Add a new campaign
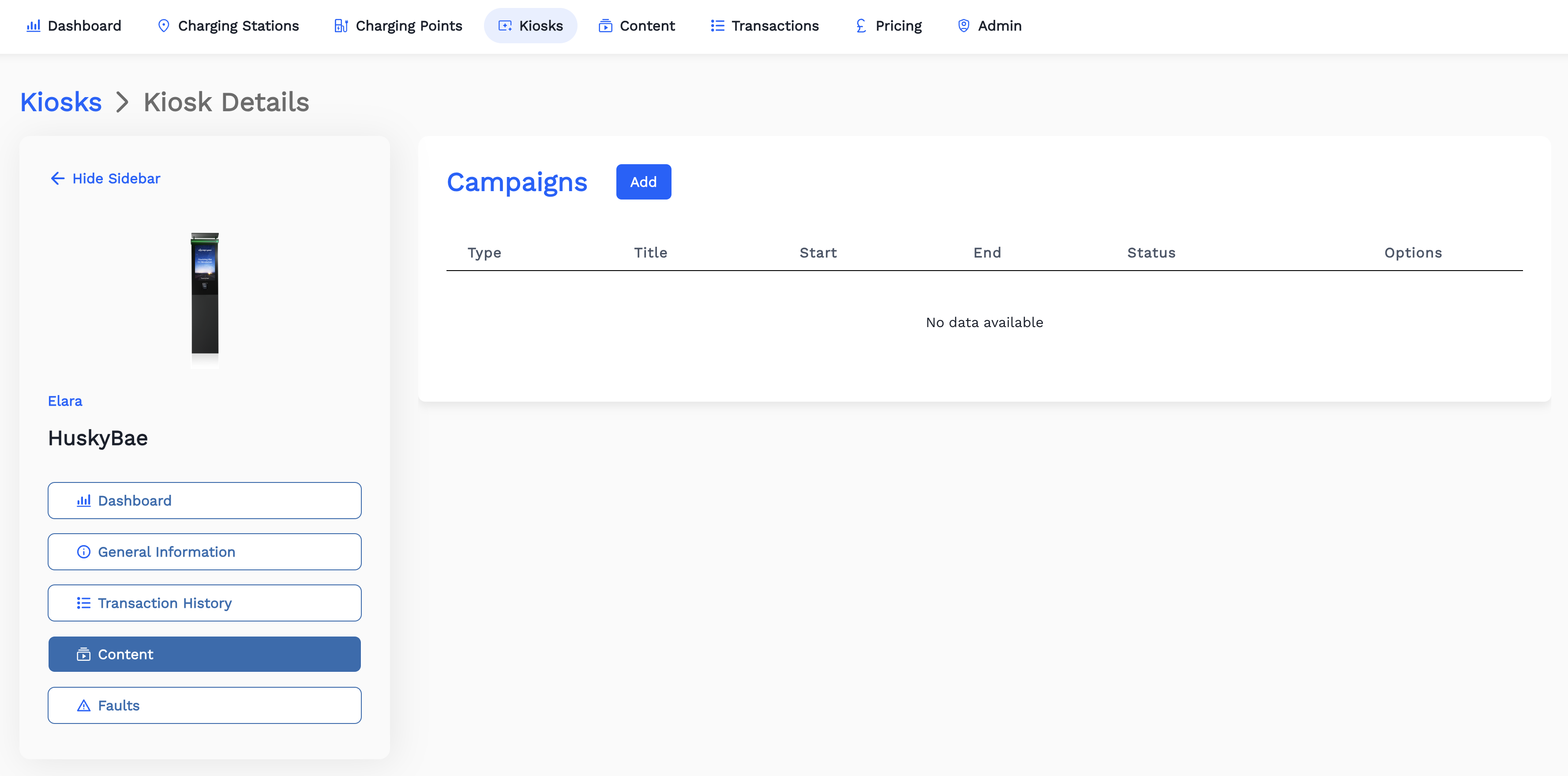1568x776 pixels. click(x=643, y=181)
